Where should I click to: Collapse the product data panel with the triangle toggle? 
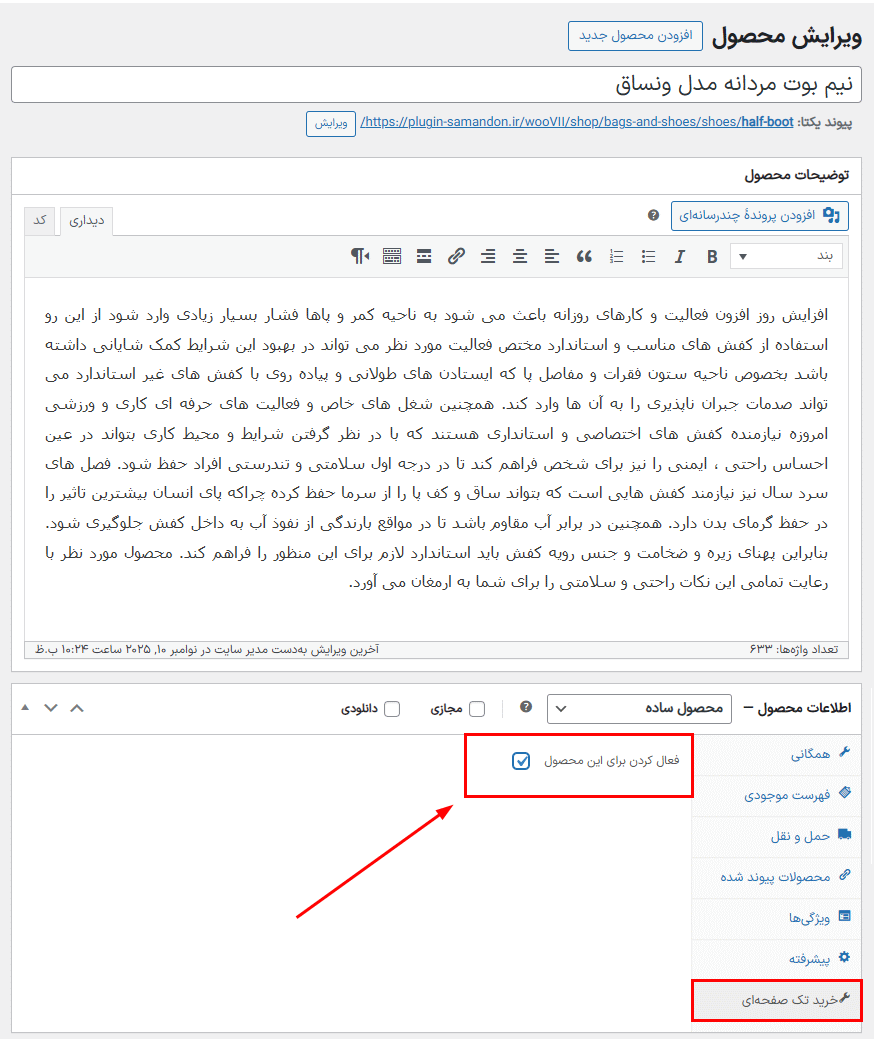(x=25, y=708)
